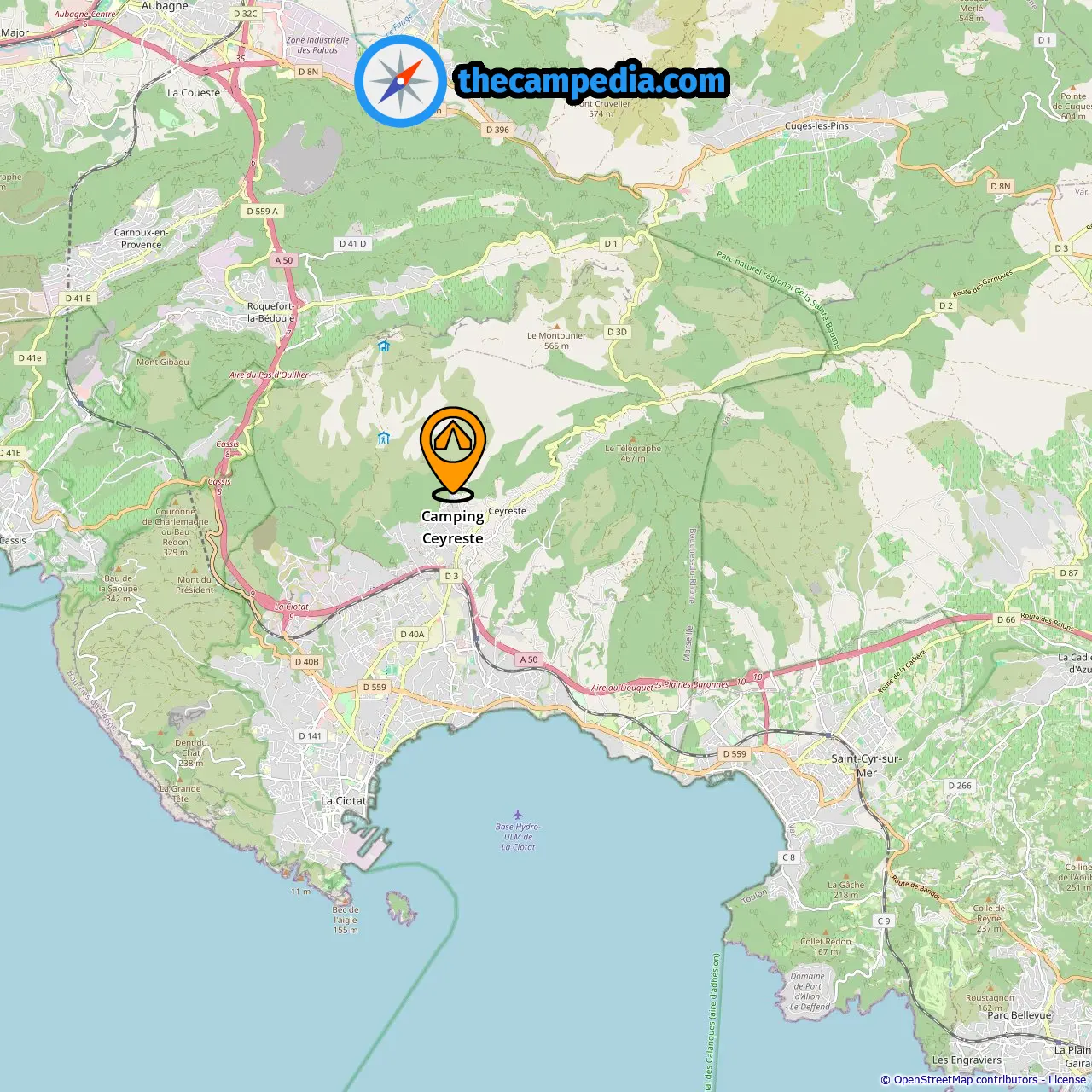Image resolution: width=1092 pixels, height=1092 pixels.
Task: Click the quarry hammer symbol near La Coueste
Action: (276, 162)
